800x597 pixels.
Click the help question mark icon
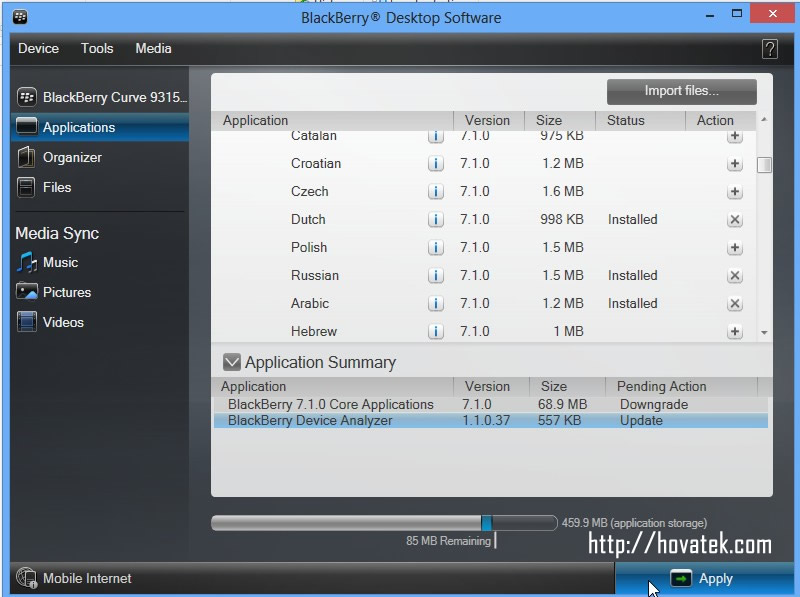770,49
